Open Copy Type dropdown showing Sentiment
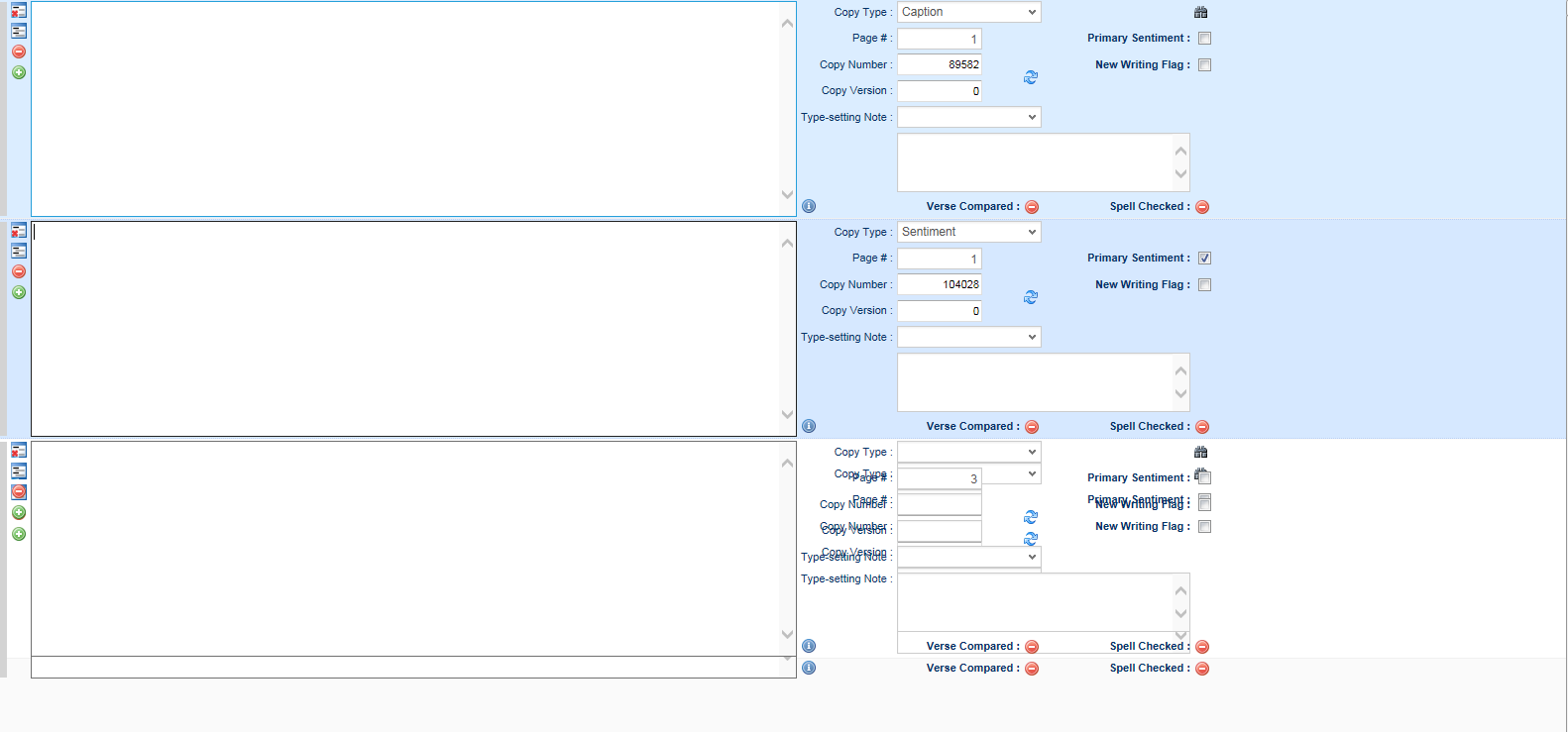Screen dimensions: 1568x732 [x=968, y=232]
